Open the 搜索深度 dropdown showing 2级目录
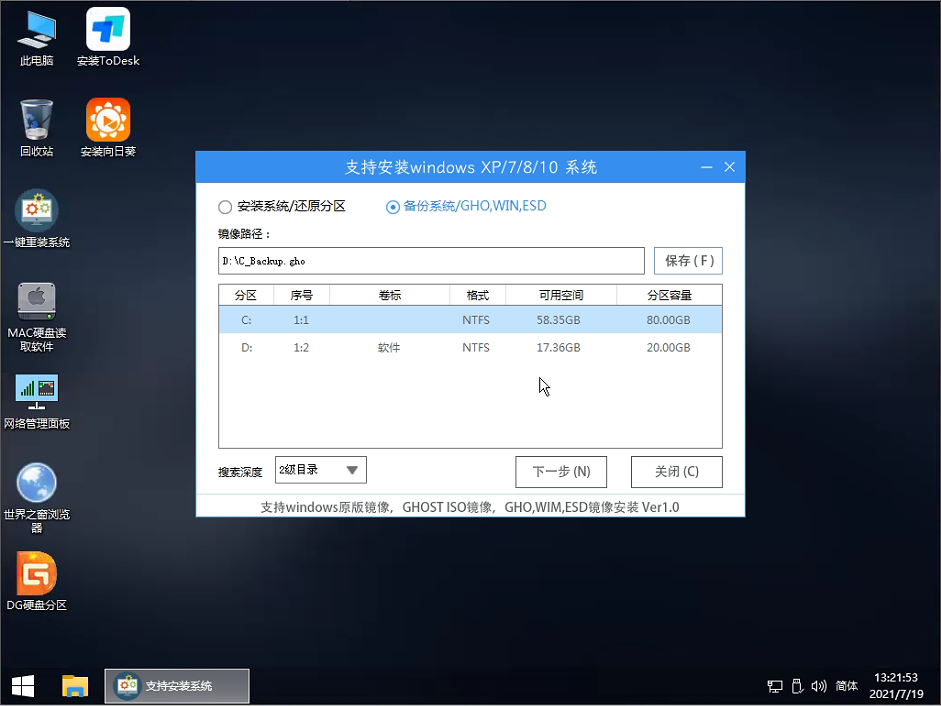This screenshot has height=706, width=941. [320, 470]
